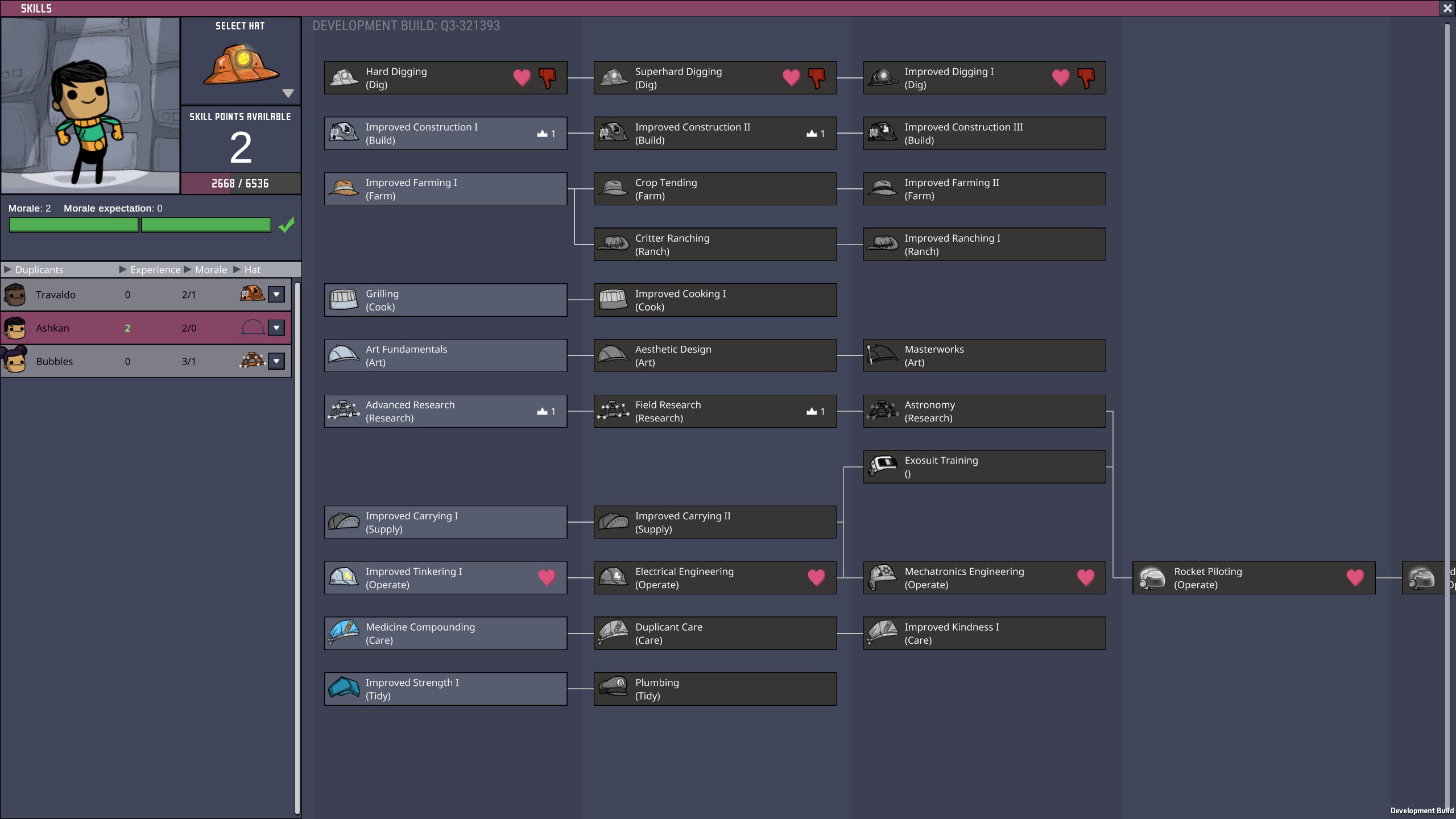Click the skill tree vertical scrollbar
The height and width of the screenshot is (819, 1456).
click(x=1447, y=398)
